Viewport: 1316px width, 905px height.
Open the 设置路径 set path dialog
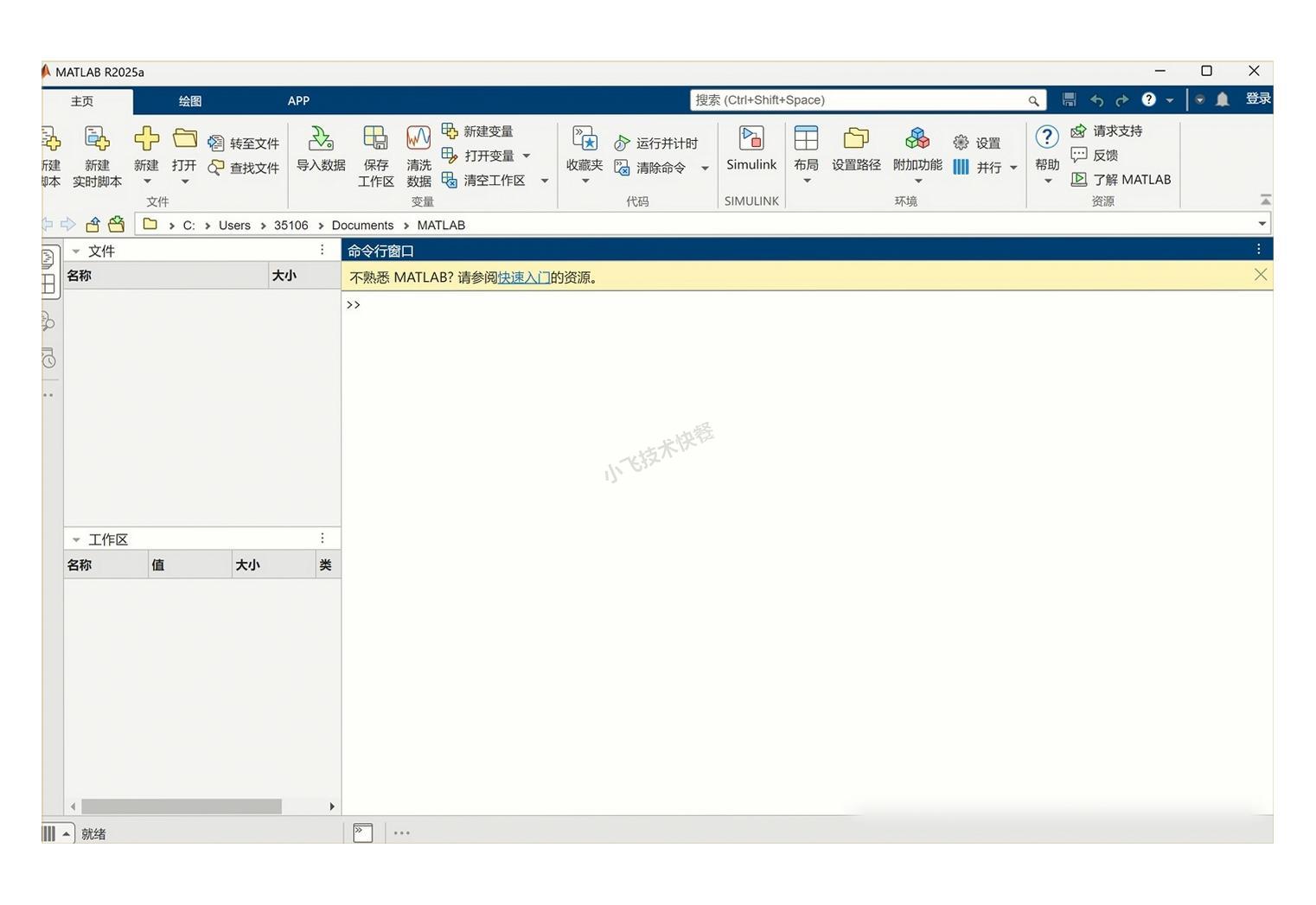[856, 149]
